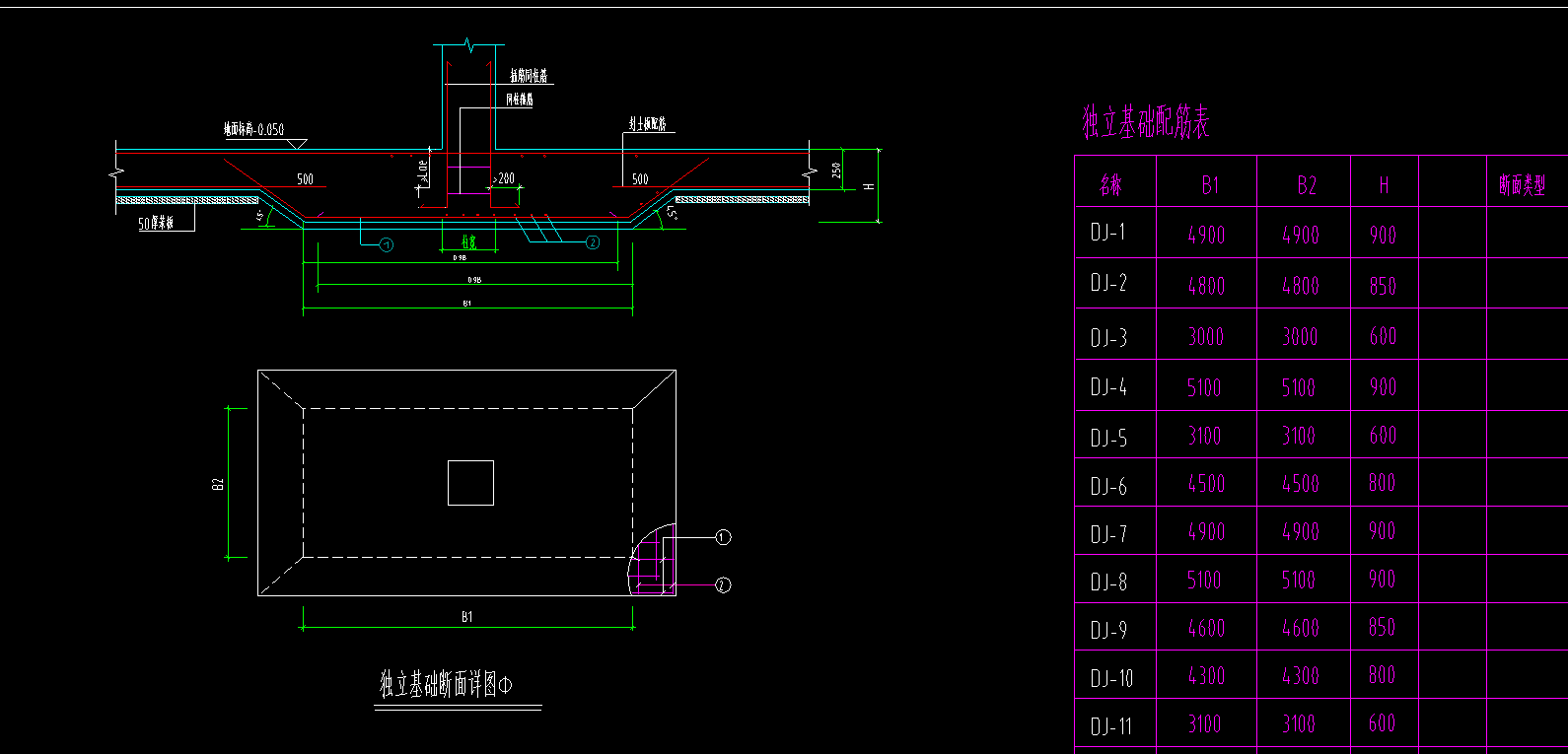The height and width of the screenshot is (754, 1568).
Task: Click the H dimension label in the section view
Action: click(869, 186)
